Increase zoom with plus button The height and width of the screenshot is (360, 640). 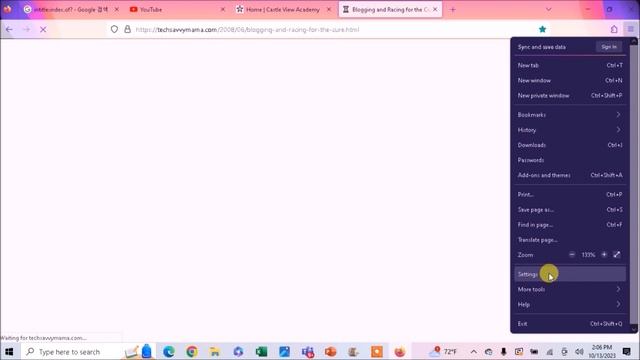pos(604,255)
